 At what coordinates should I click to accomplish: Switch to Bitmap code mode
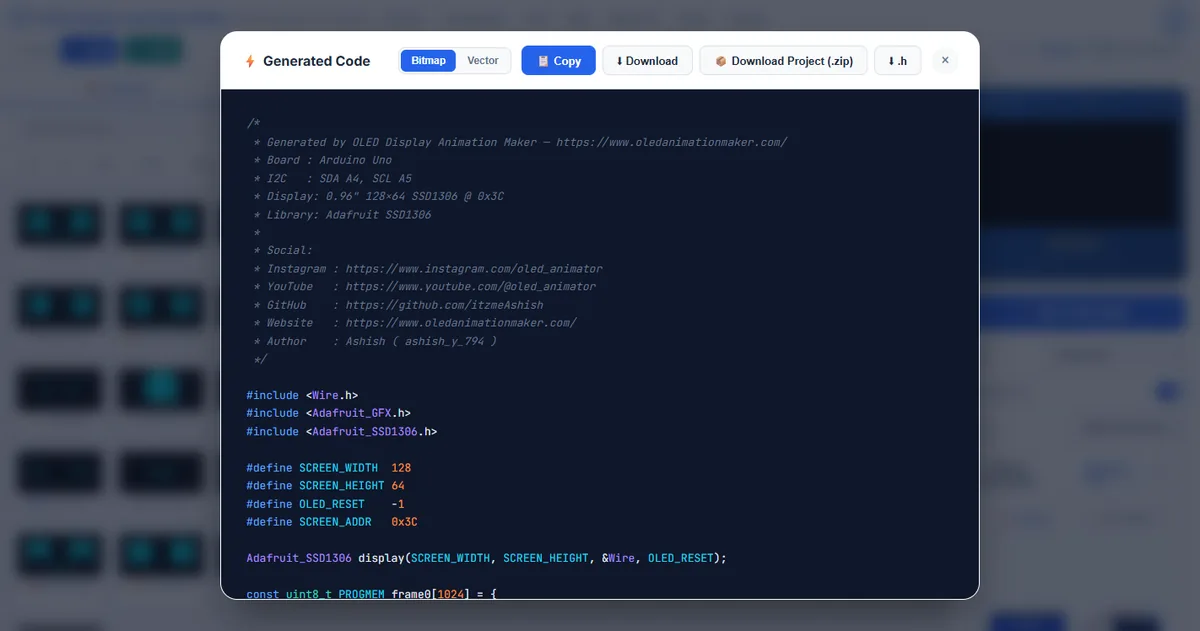[428, 61]
